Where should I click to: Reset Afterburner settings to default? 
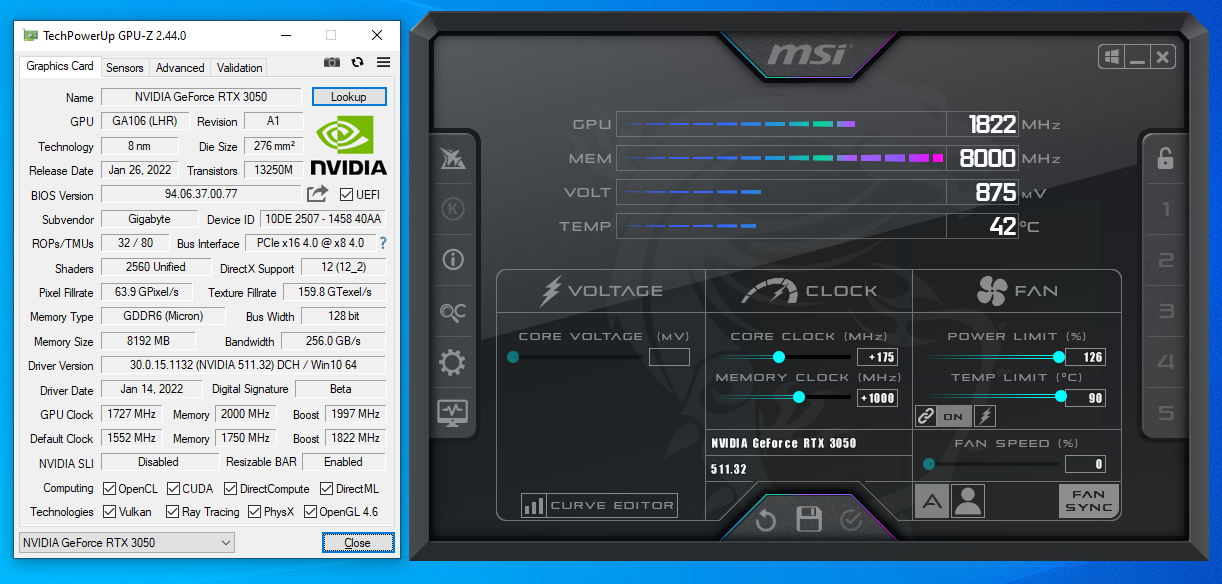pyautogui.click(x=765, y=520)
